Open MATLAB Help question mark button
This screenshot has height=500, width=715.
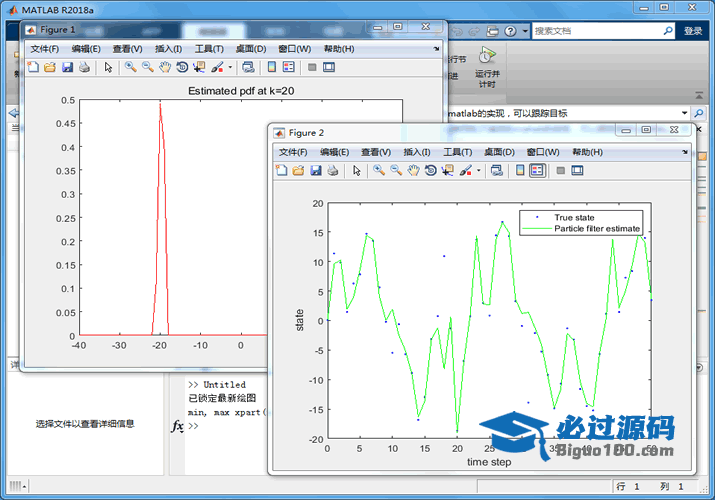point(510,31)
